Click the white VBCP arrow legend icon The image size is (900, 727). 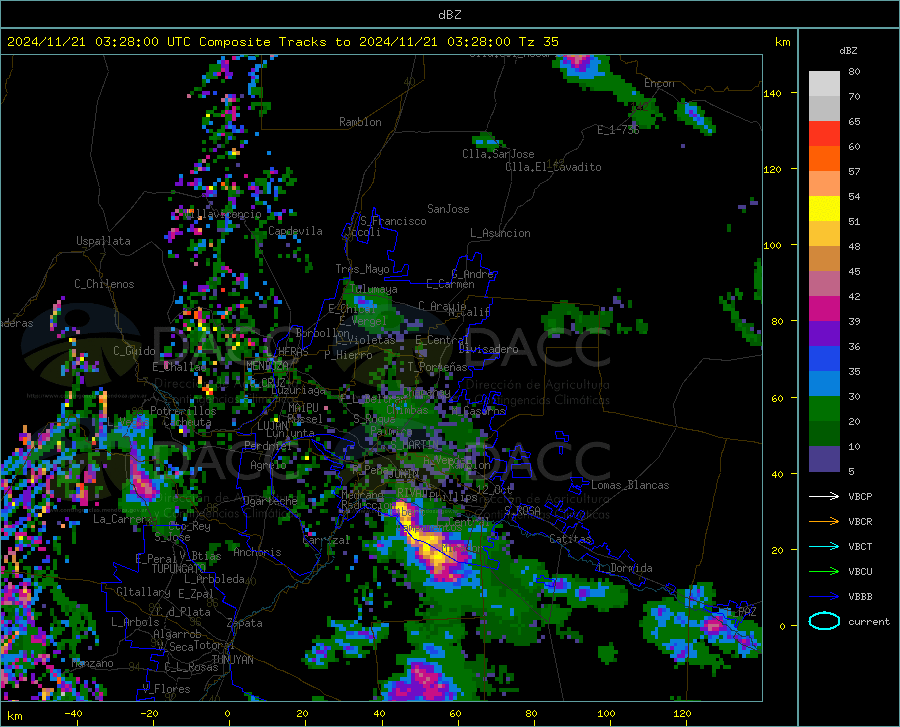point(824,496)
